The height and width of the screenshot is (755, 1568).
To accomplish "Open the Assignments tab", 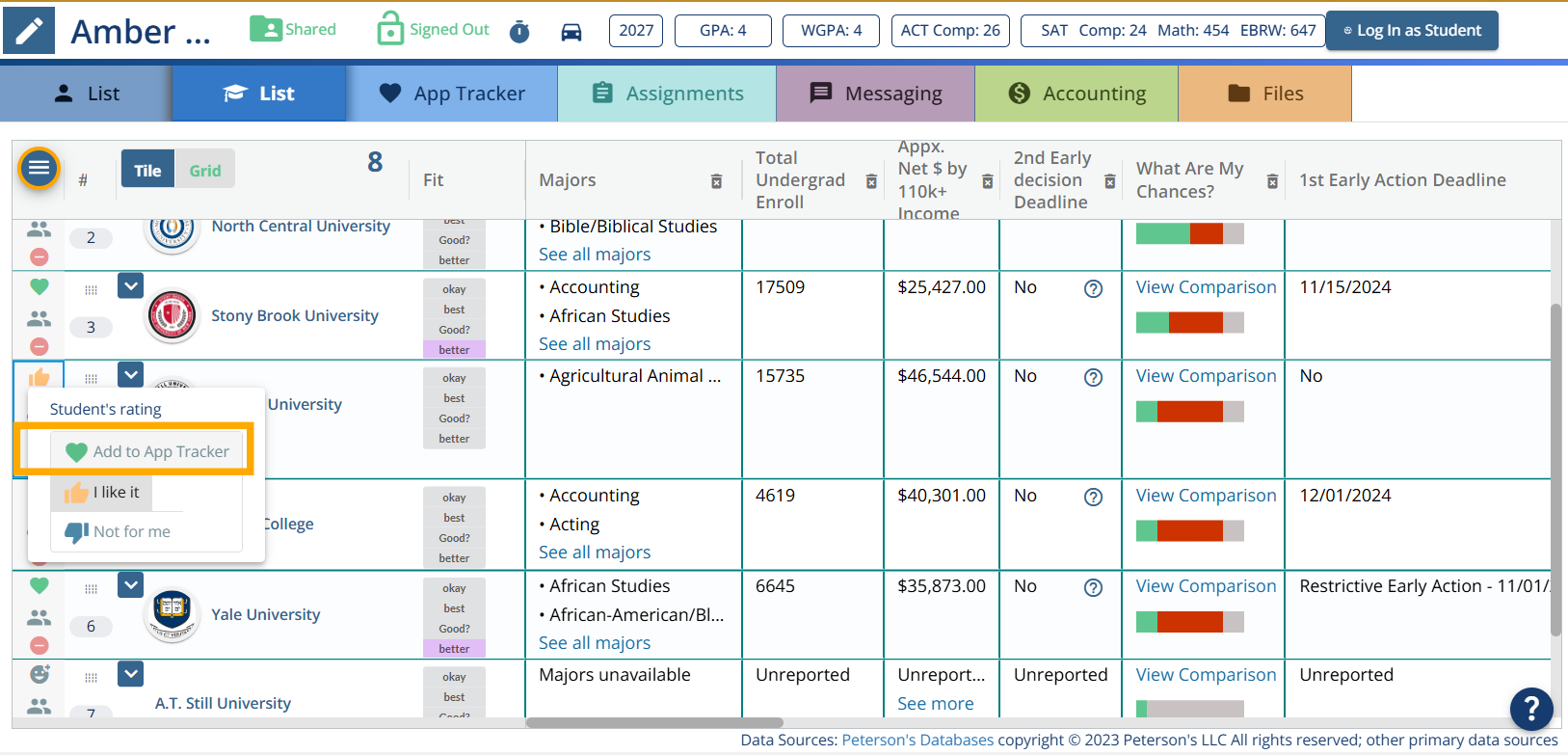I will point(667,94).
